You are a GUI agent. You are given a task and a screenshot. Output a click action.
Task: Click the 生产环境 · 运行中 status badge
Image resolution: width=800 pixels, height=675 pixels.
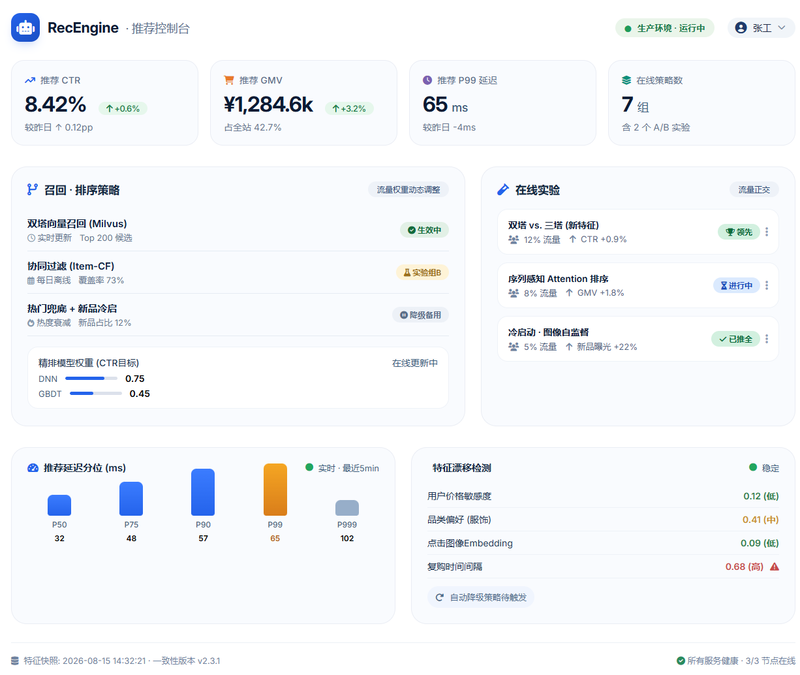point(665,28)
